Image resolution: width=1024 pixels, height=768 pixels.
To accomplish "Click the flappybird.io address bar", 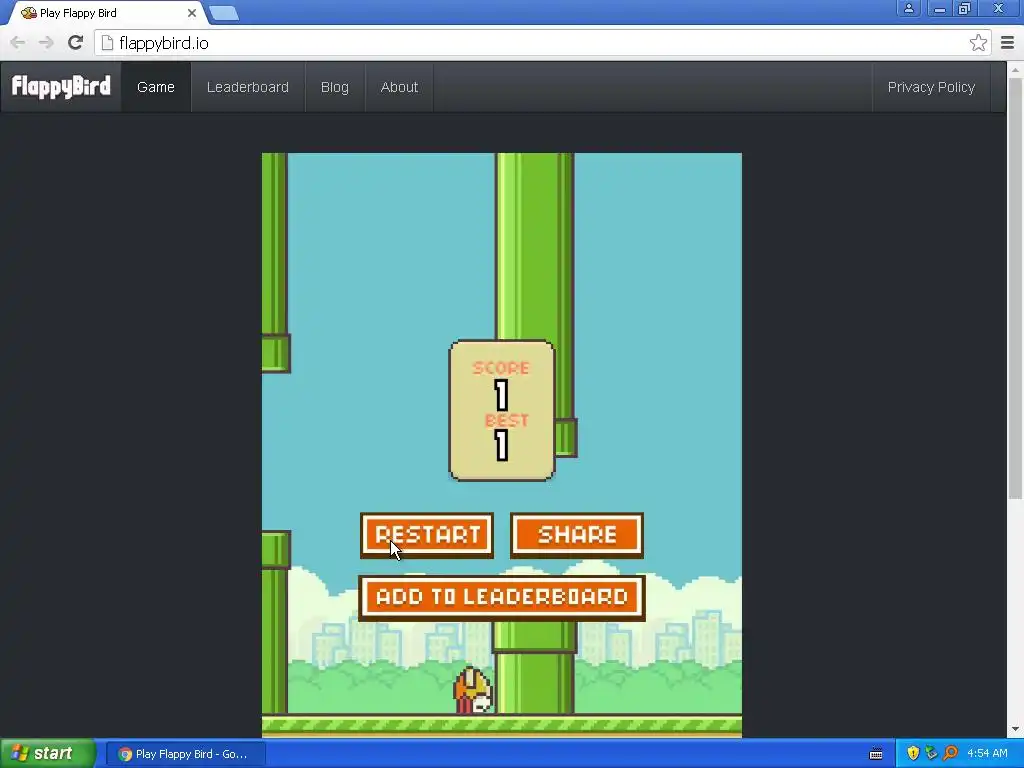I will (542, 43).
